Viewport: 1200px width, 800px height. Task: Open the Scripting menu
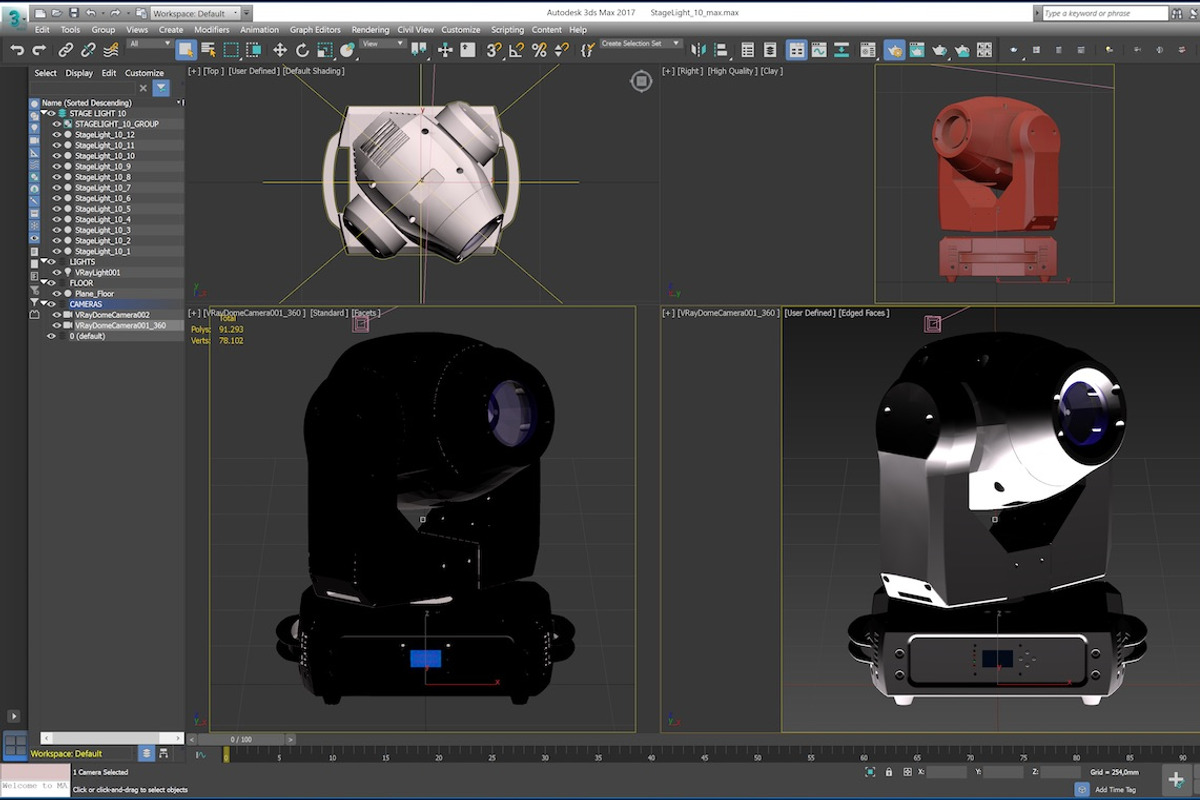click(x=507, y=30)
